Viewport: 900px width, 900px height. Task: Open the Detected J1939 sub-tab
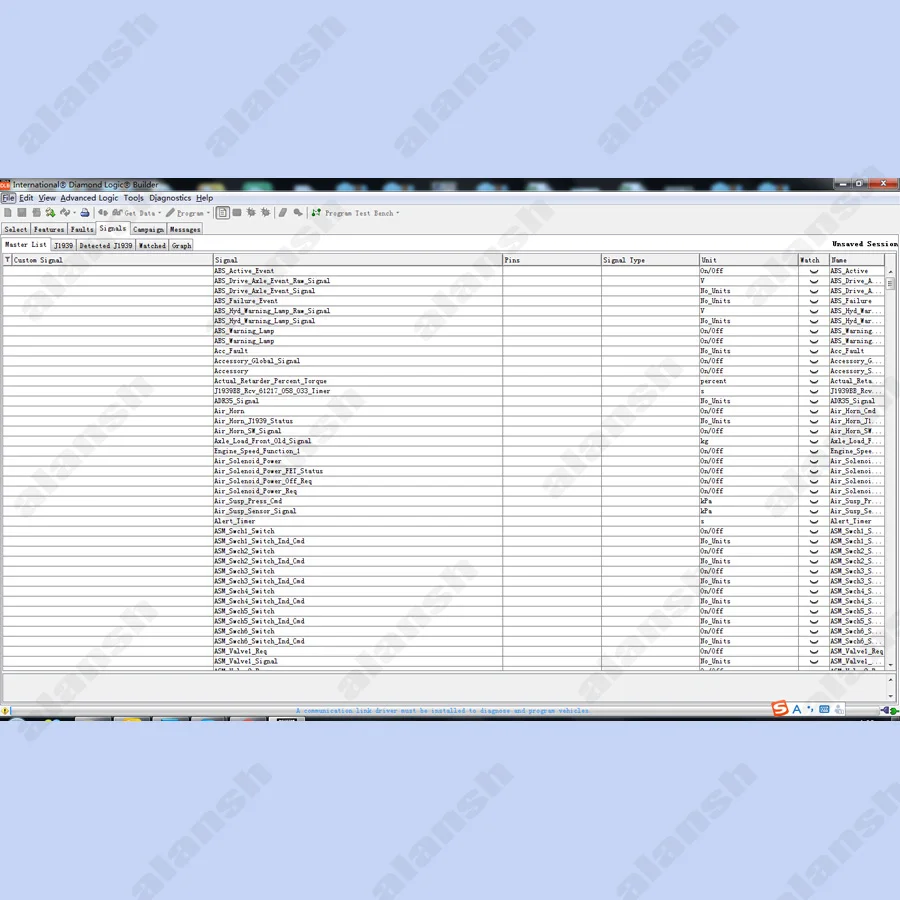tap(106, 246)
